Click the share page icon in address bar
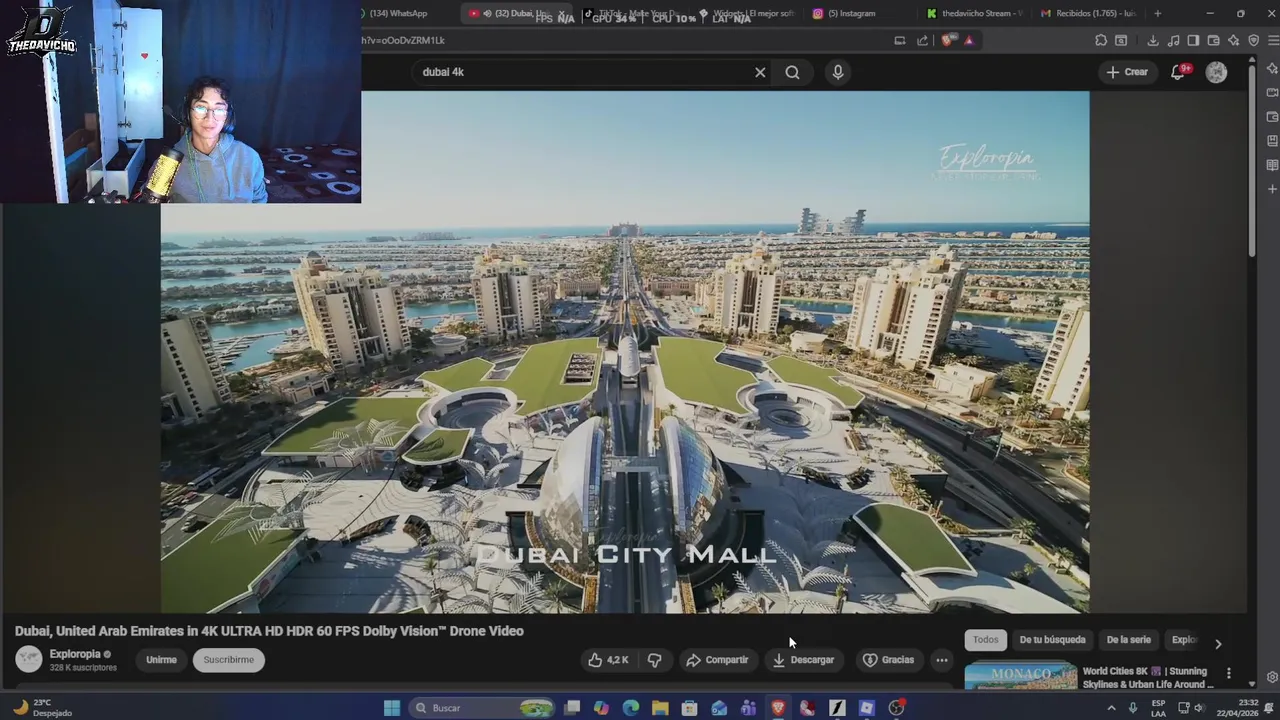The image size is (1280, 720). coord(922,40)
